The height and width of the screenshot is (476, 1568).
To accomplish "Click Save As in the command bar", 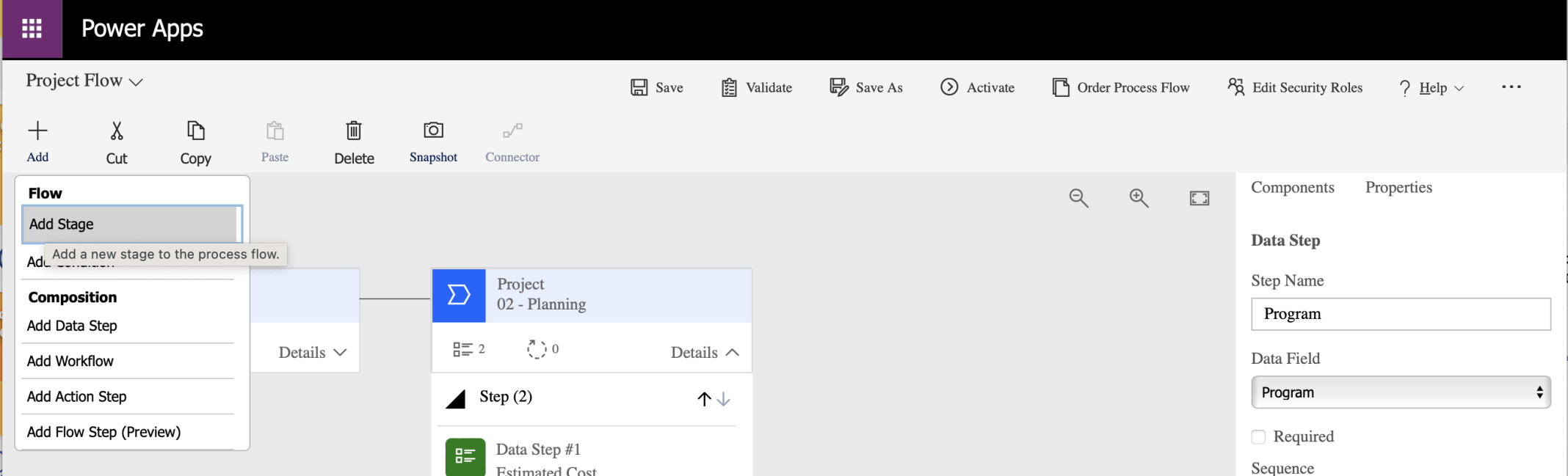I will pyautogui.click(x=866, y=87).
